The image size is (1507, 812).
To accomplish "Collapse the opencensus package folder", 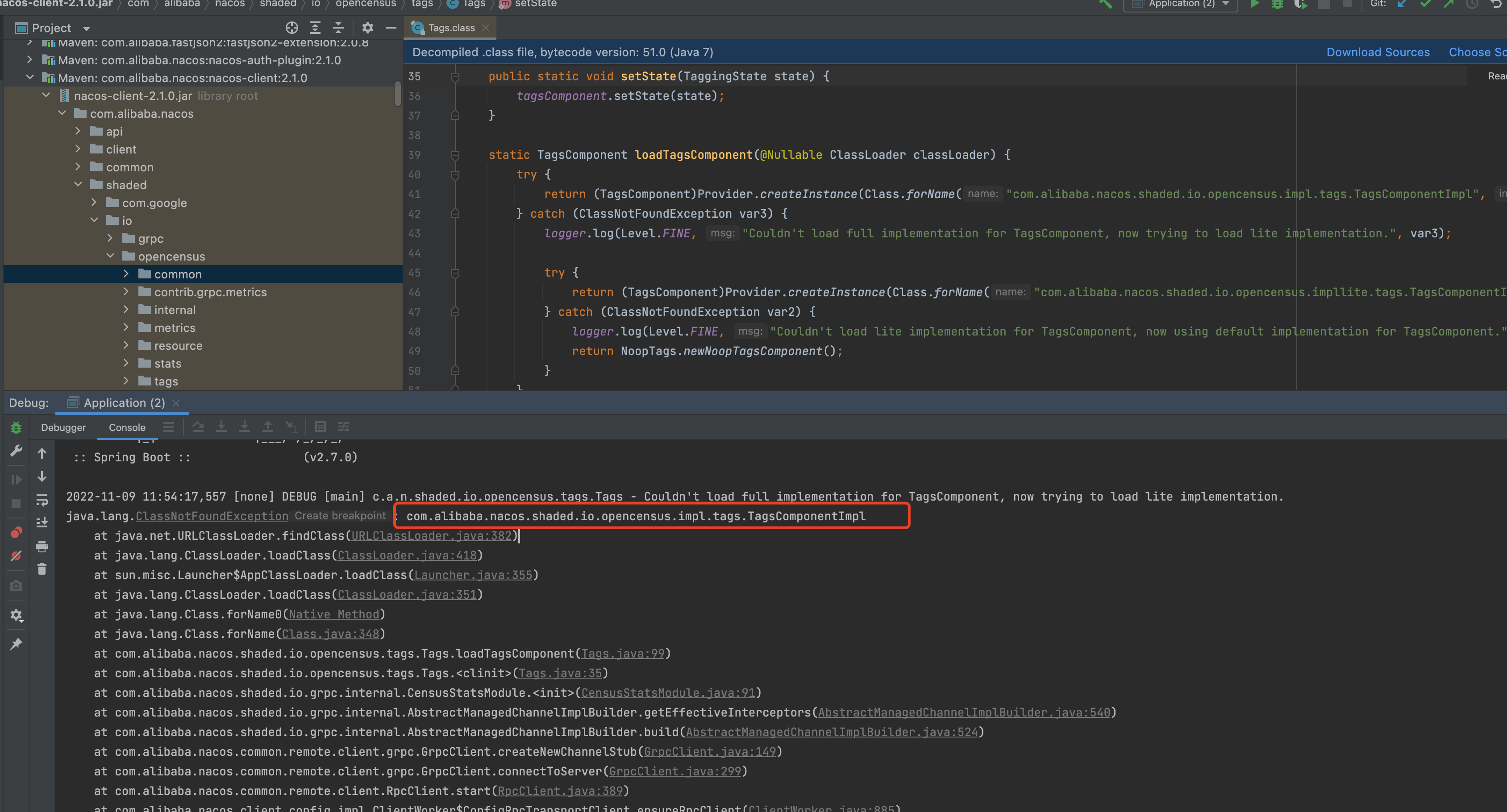I will coord(110,256).
